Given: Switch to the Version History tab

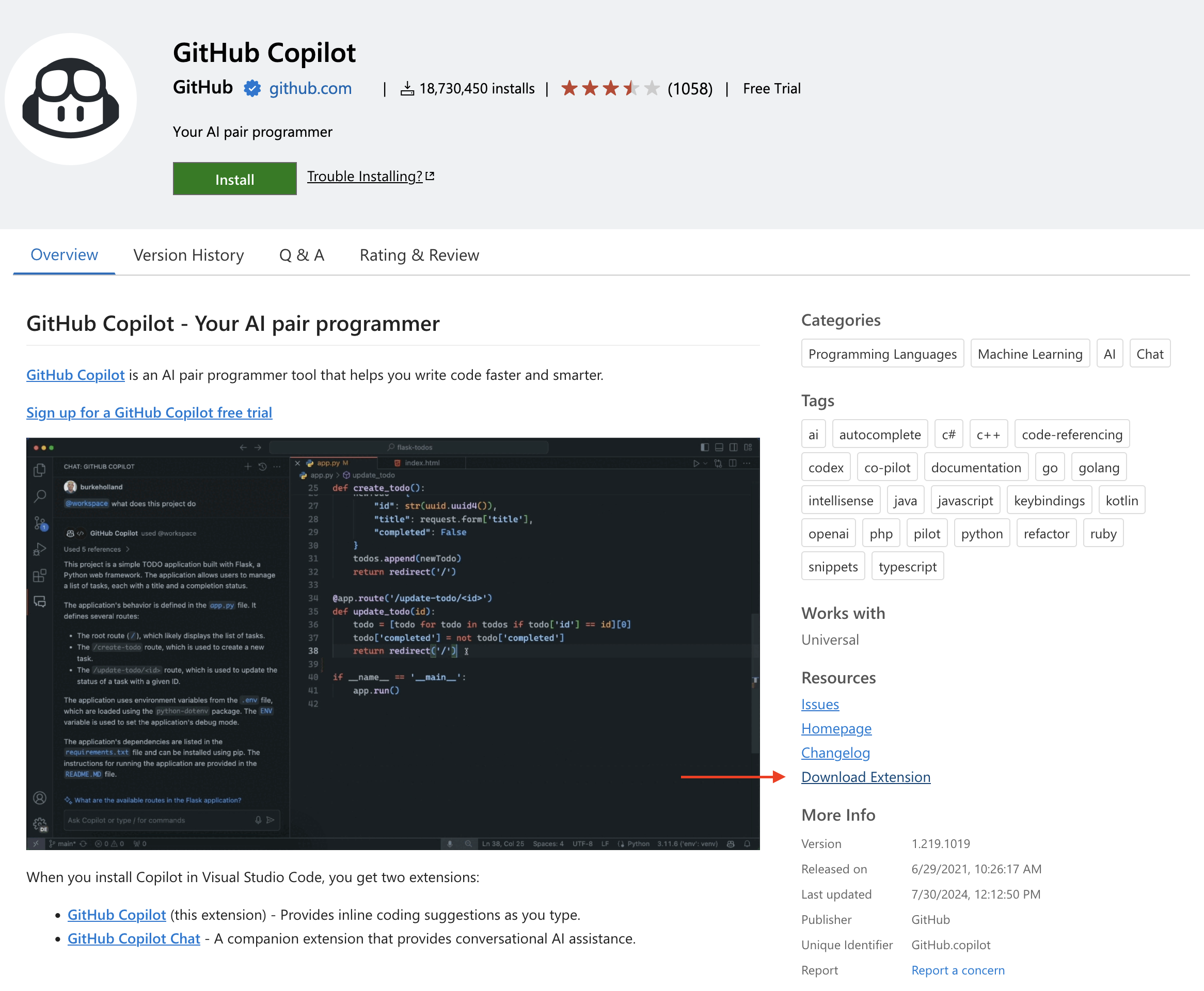Looking at the screenshot, I should (x=188, y=255).
